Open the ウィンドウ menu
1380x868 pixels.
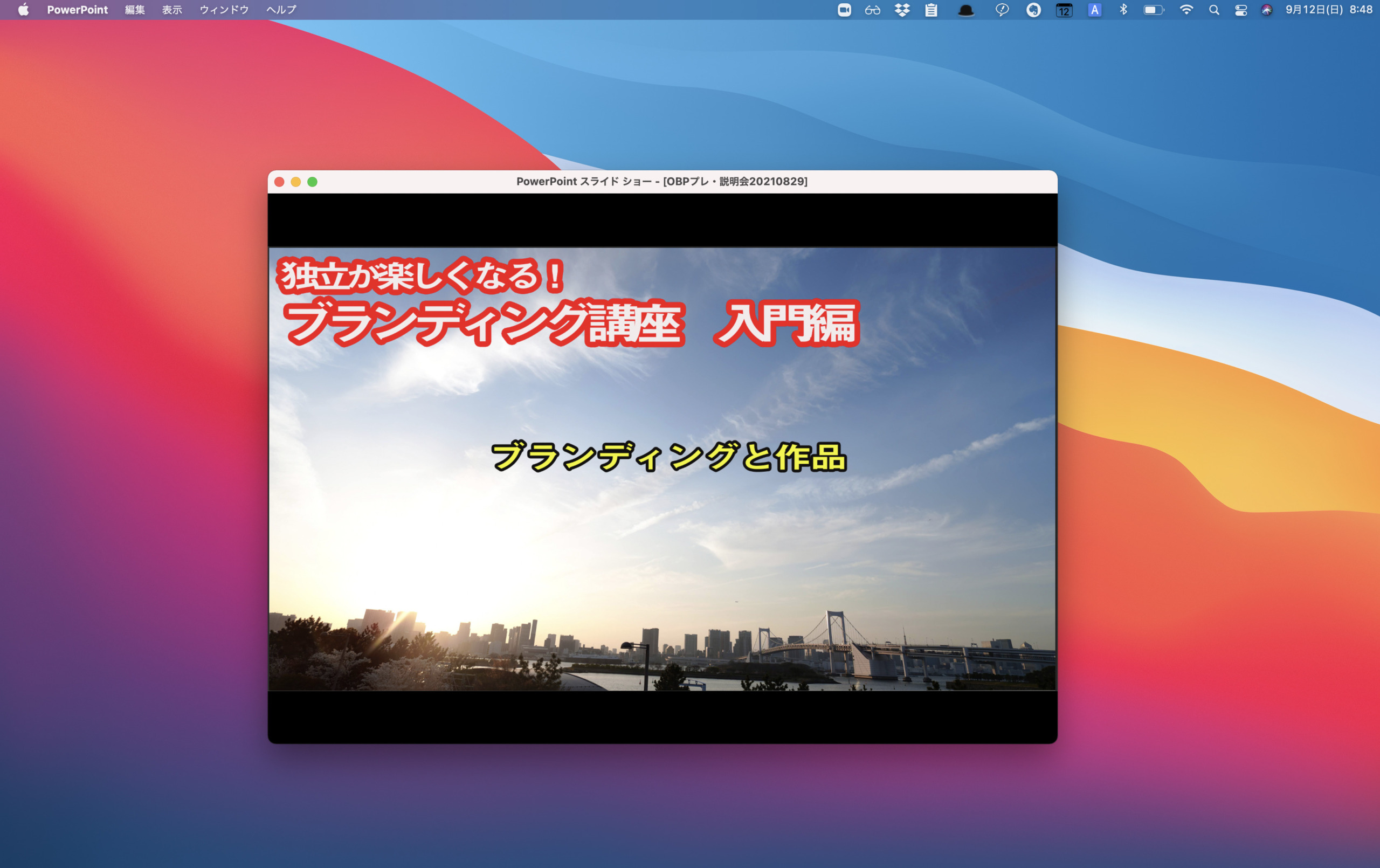[224, 10]
